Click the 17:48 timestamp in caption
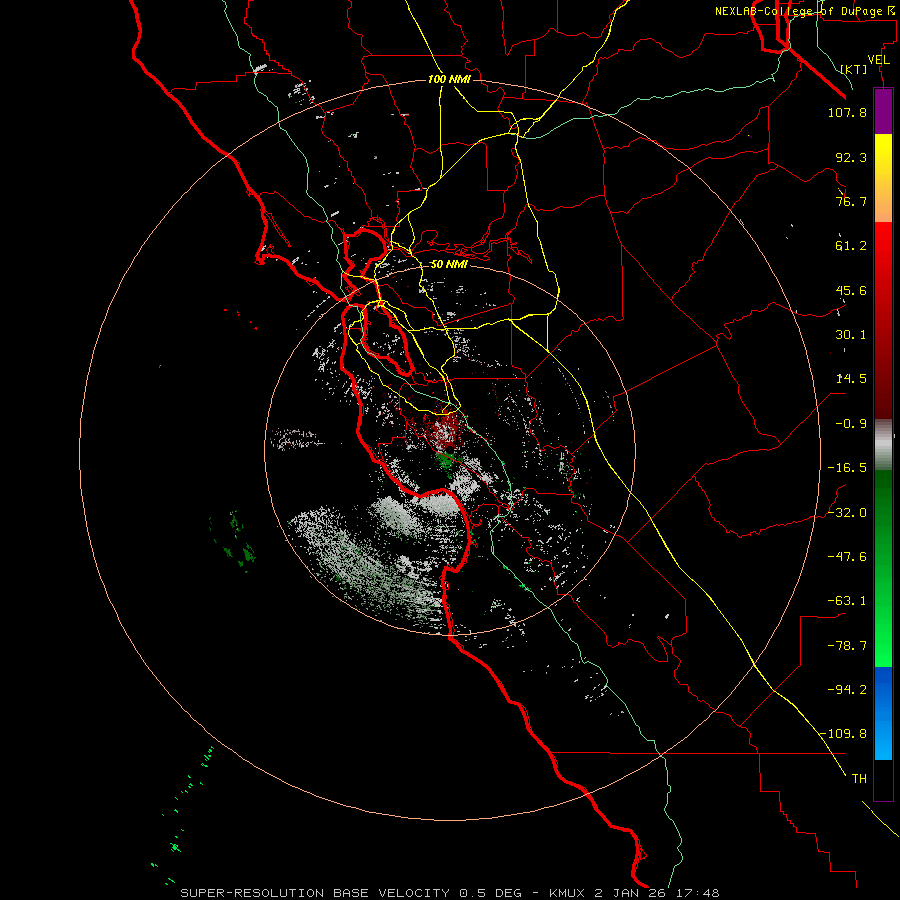The image size is (900, 900). coord(697,893)
